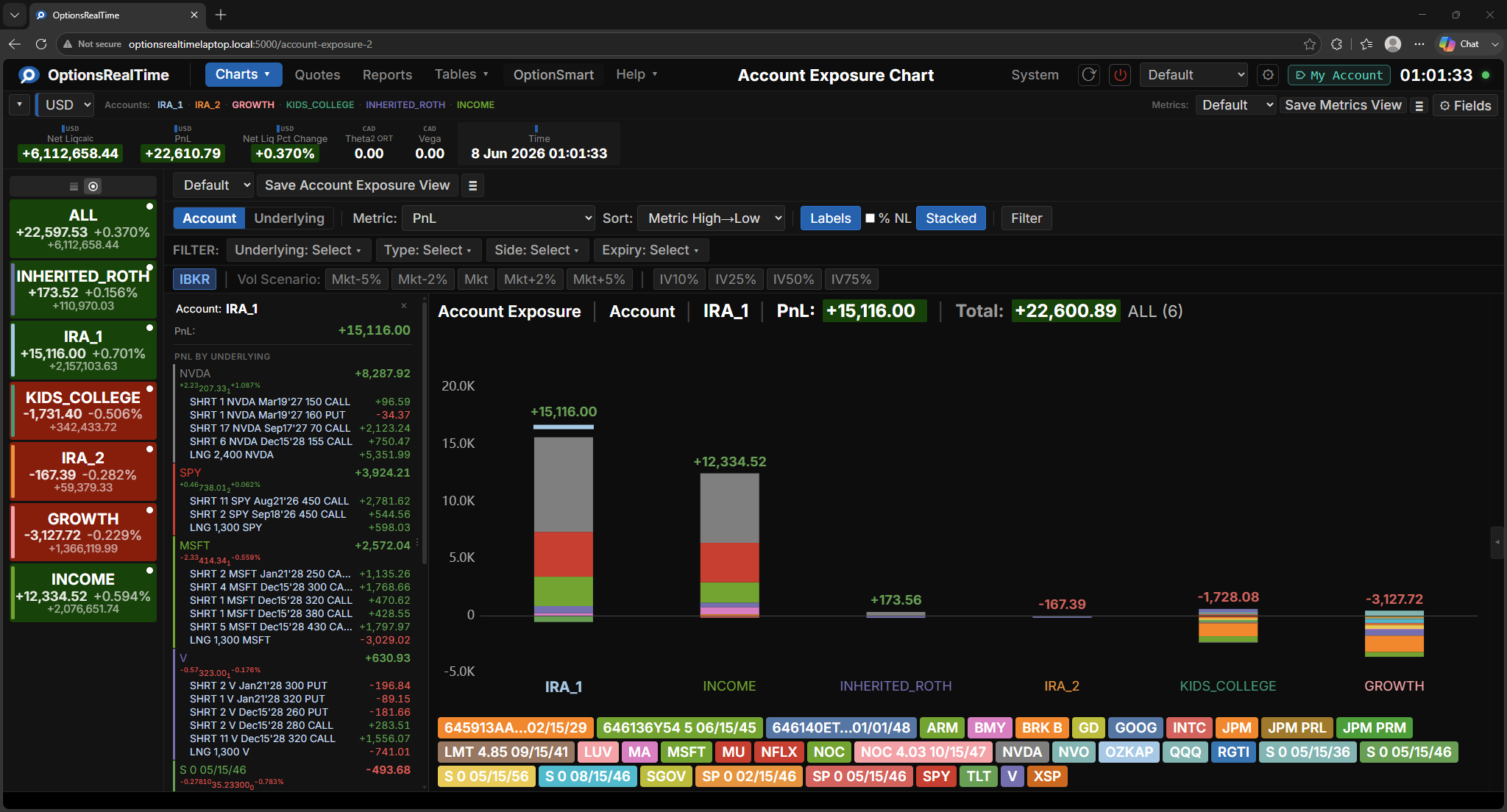This screenshot has height=812, width=1507.
Task: Click the refresh icon next to System
Action: coord(1089,75)
